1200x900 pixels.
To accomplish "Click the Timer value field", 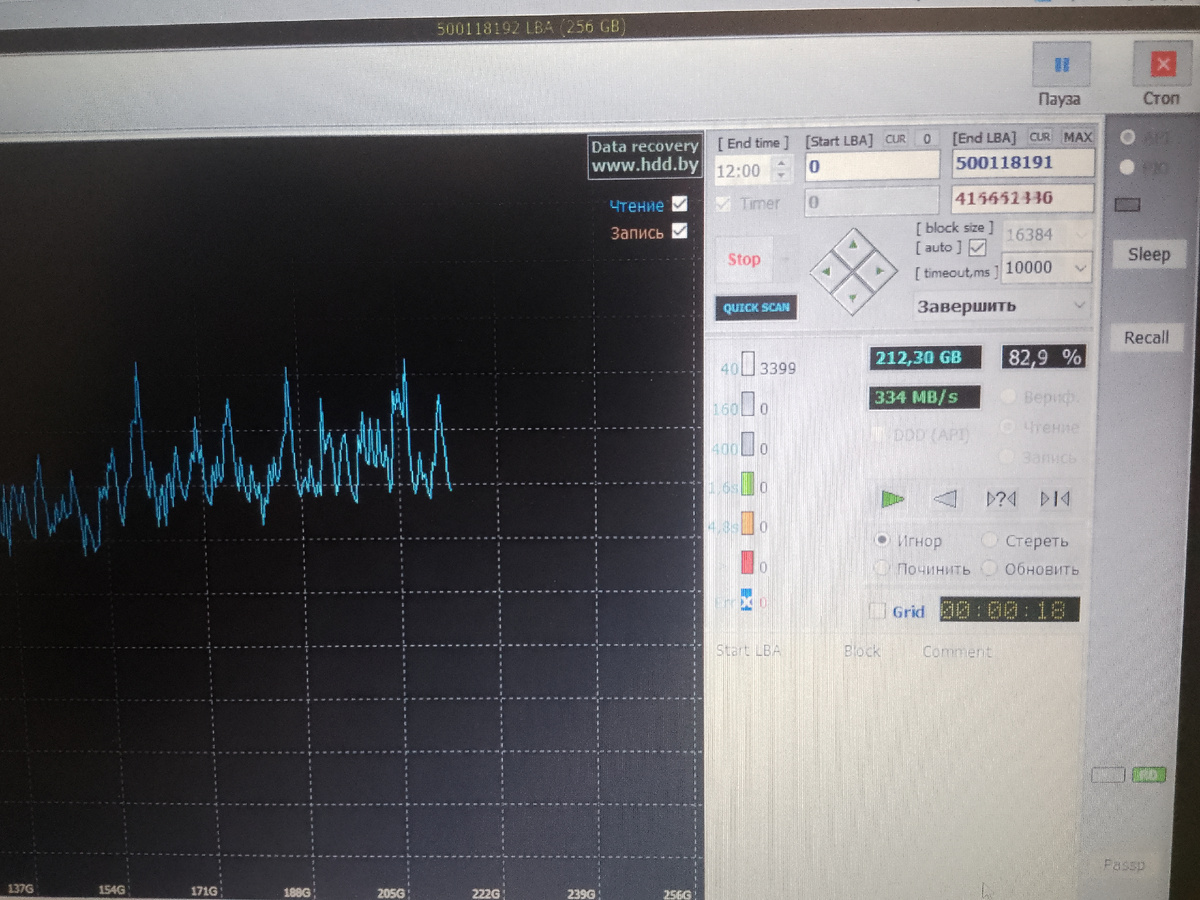I will tap(872, 202).
